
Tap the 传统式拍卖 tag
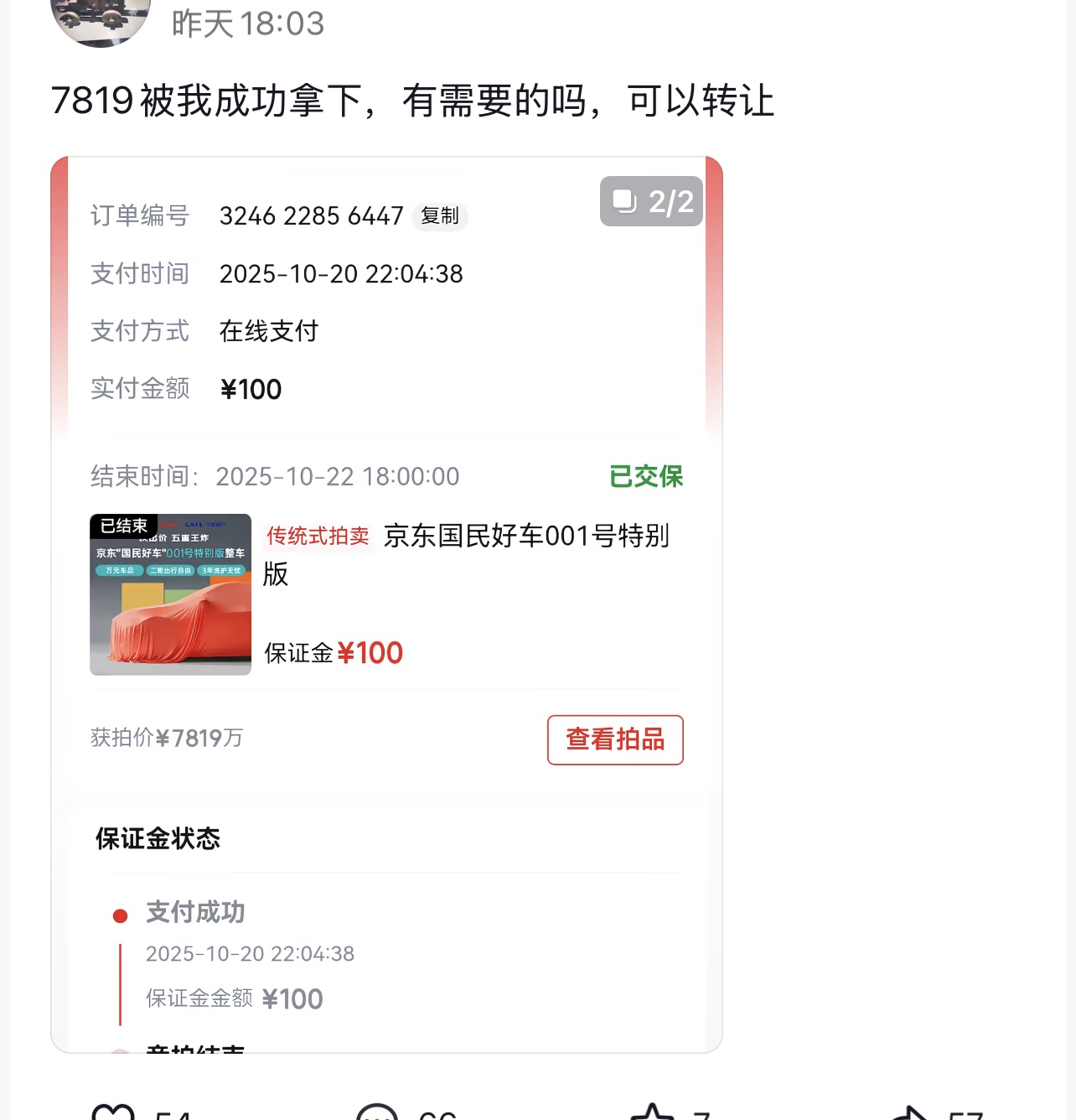pyautogui.click(x=318, y=536)
